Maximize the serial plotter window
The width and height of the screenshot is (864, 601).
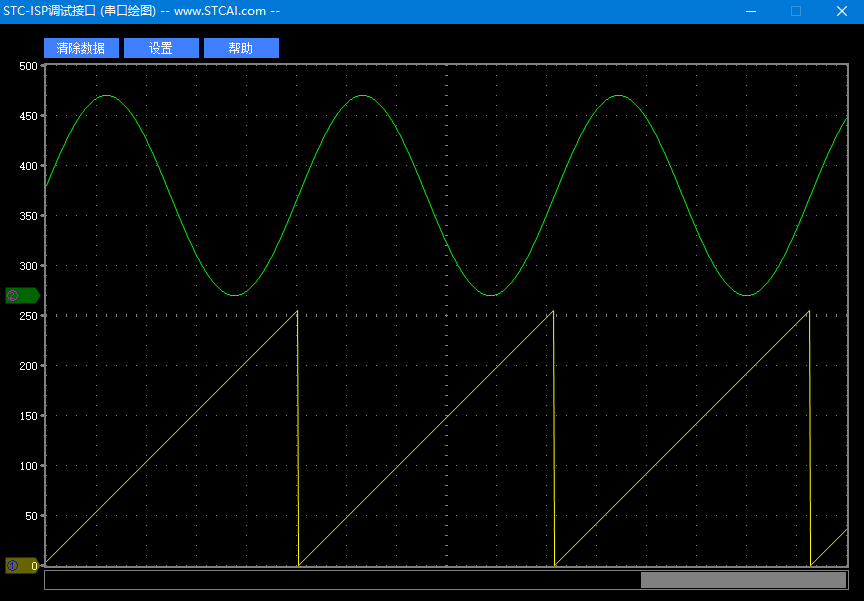coord(796,11)
